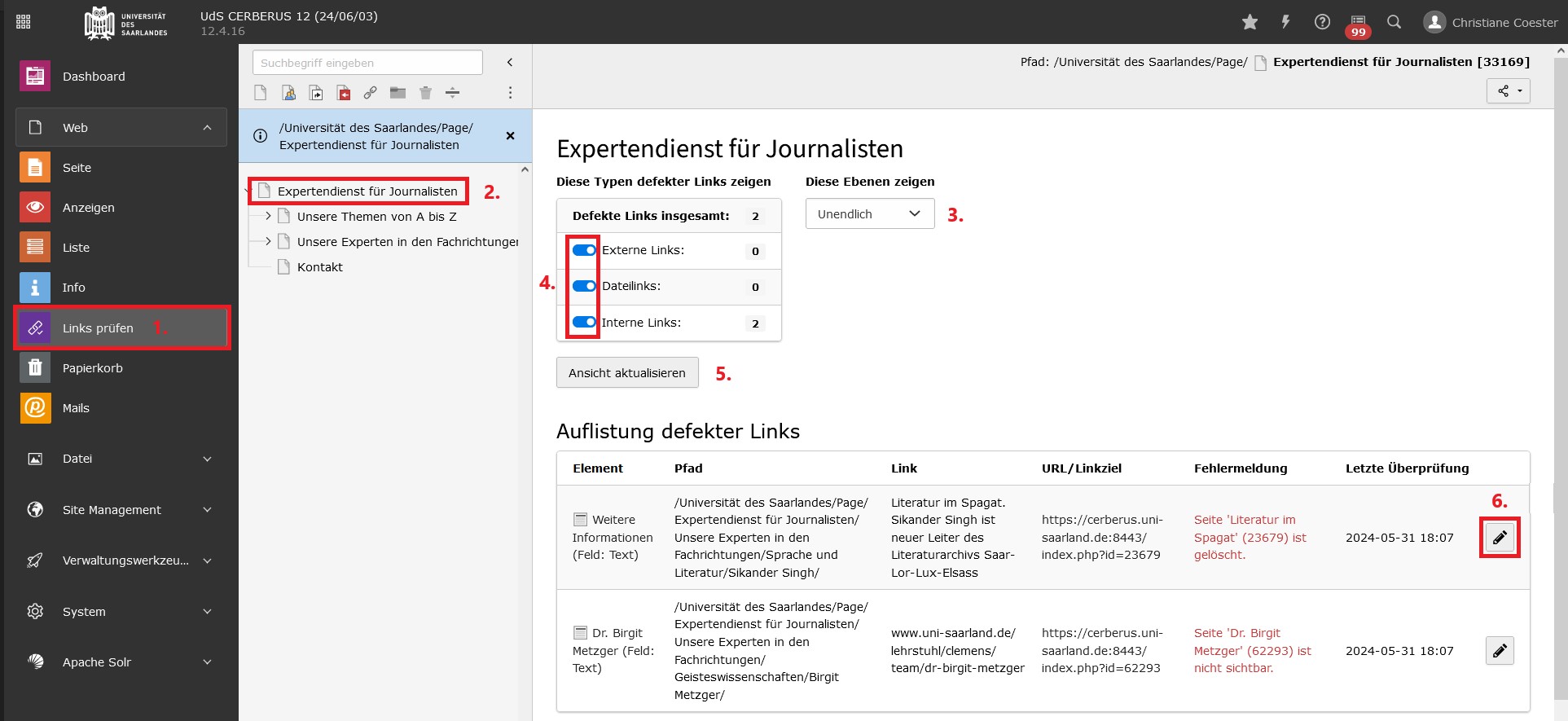Open the Liste module

click(x=121, y=248)
